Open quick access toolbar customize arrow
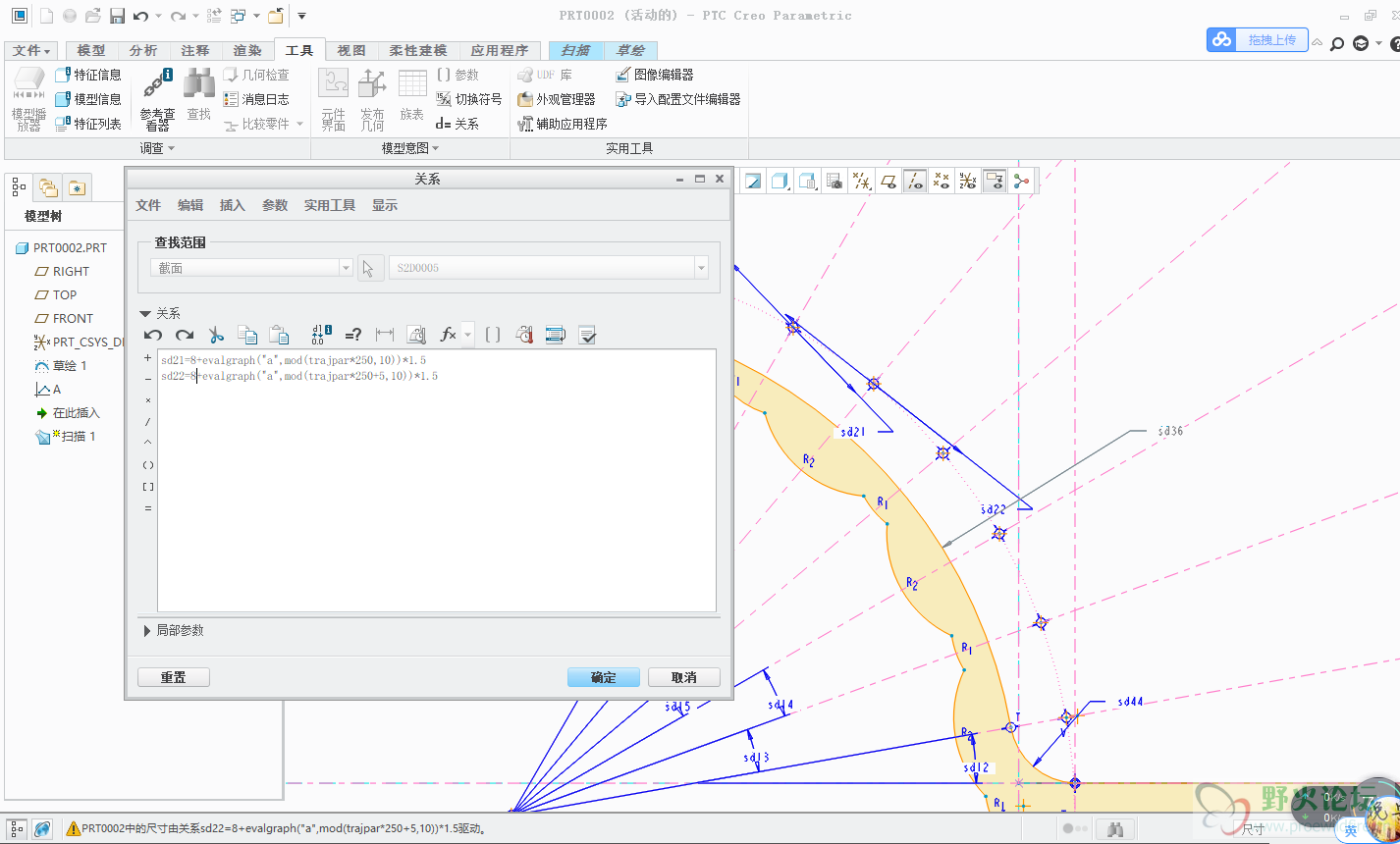 pyautogui.click(x=301, y=16)
